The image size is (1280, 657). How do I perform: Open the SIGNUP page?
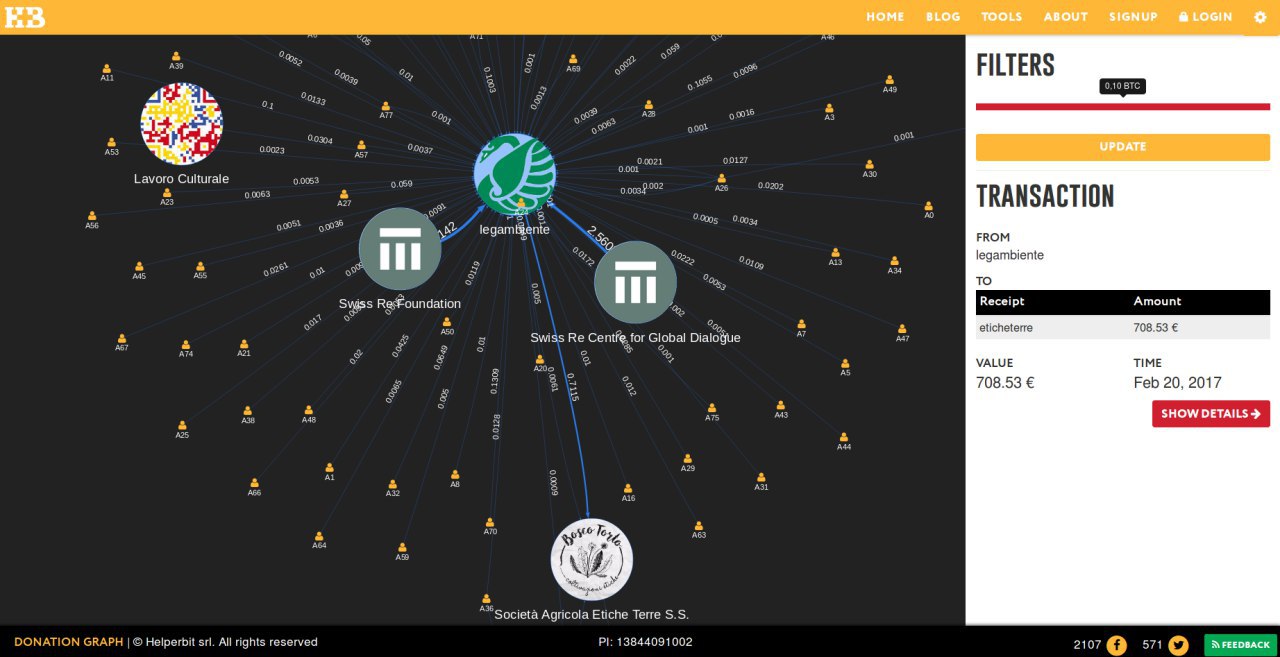[x=1133, y=17]
